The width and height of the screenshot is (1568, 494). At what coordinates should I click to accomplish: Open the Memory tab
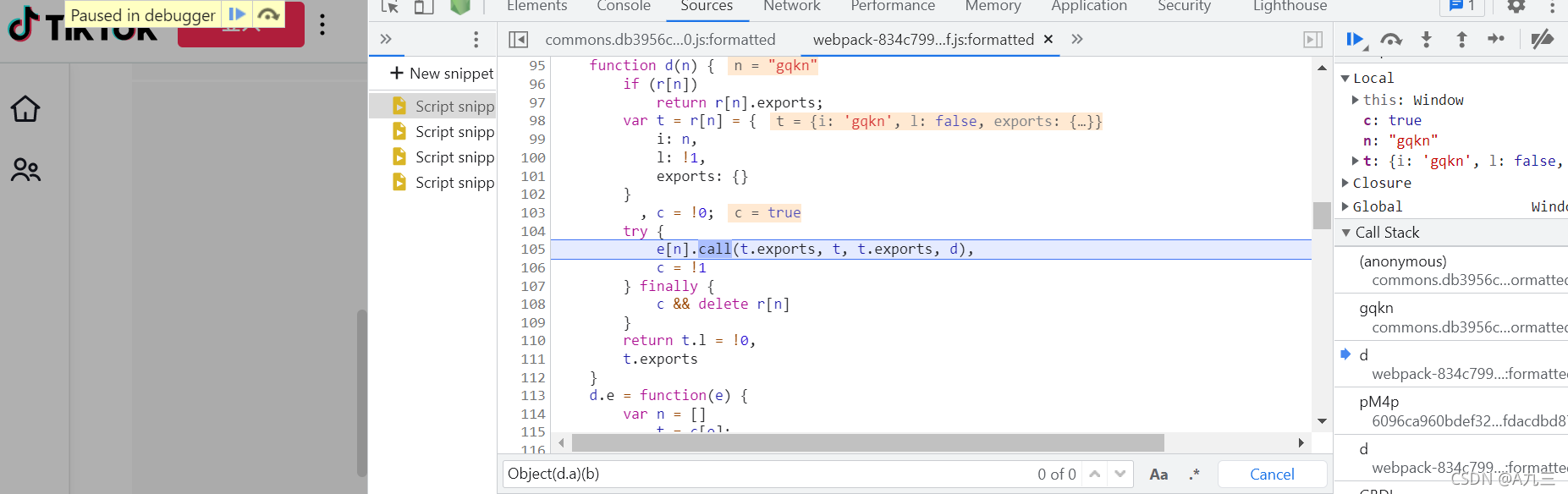pos(993,7)
